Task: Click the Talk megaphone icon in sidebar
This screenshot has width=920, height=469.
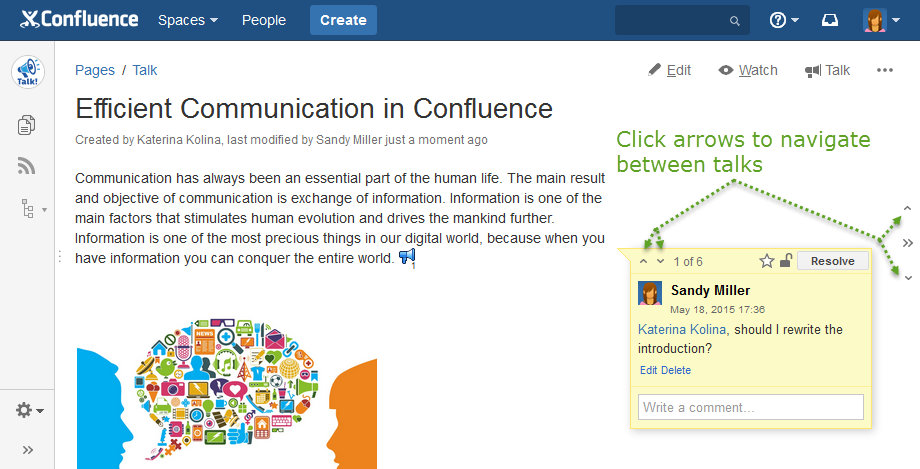Action: (x=27, y=72)
